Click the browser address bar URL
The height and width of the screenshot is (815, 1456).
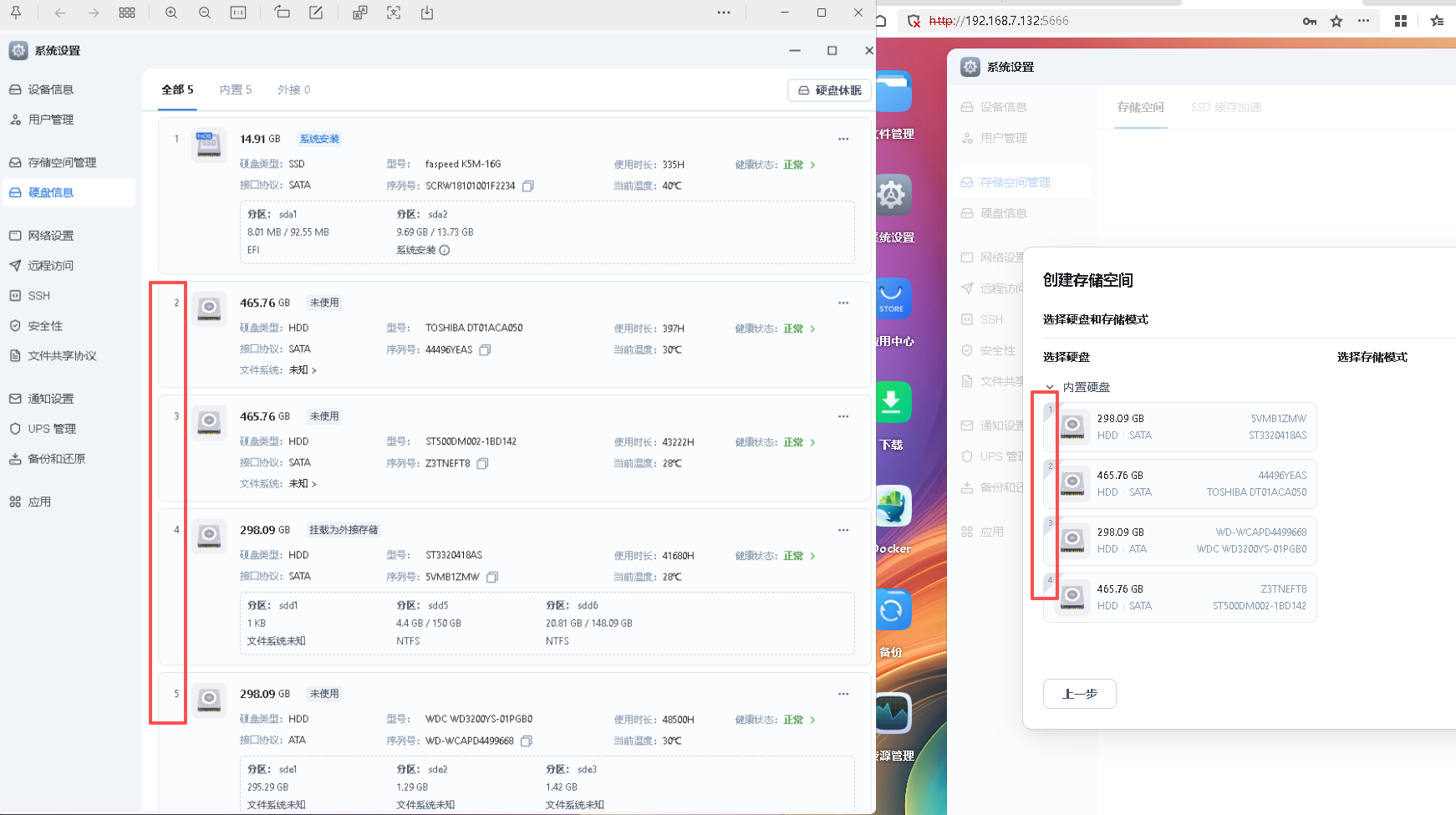click(999, 21)
